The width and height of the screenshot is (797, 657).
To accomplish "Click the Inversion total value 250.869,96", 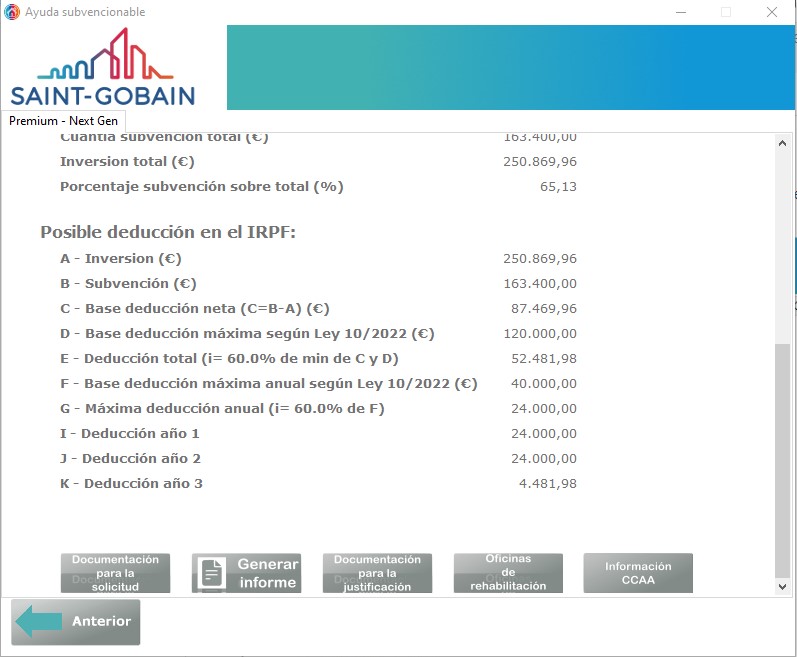I will tap(540, 162).
